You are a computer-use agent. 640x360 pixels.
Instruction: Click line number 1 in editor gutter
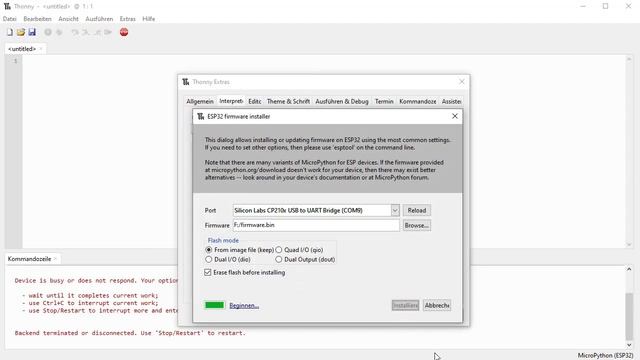tap(16, 61)
